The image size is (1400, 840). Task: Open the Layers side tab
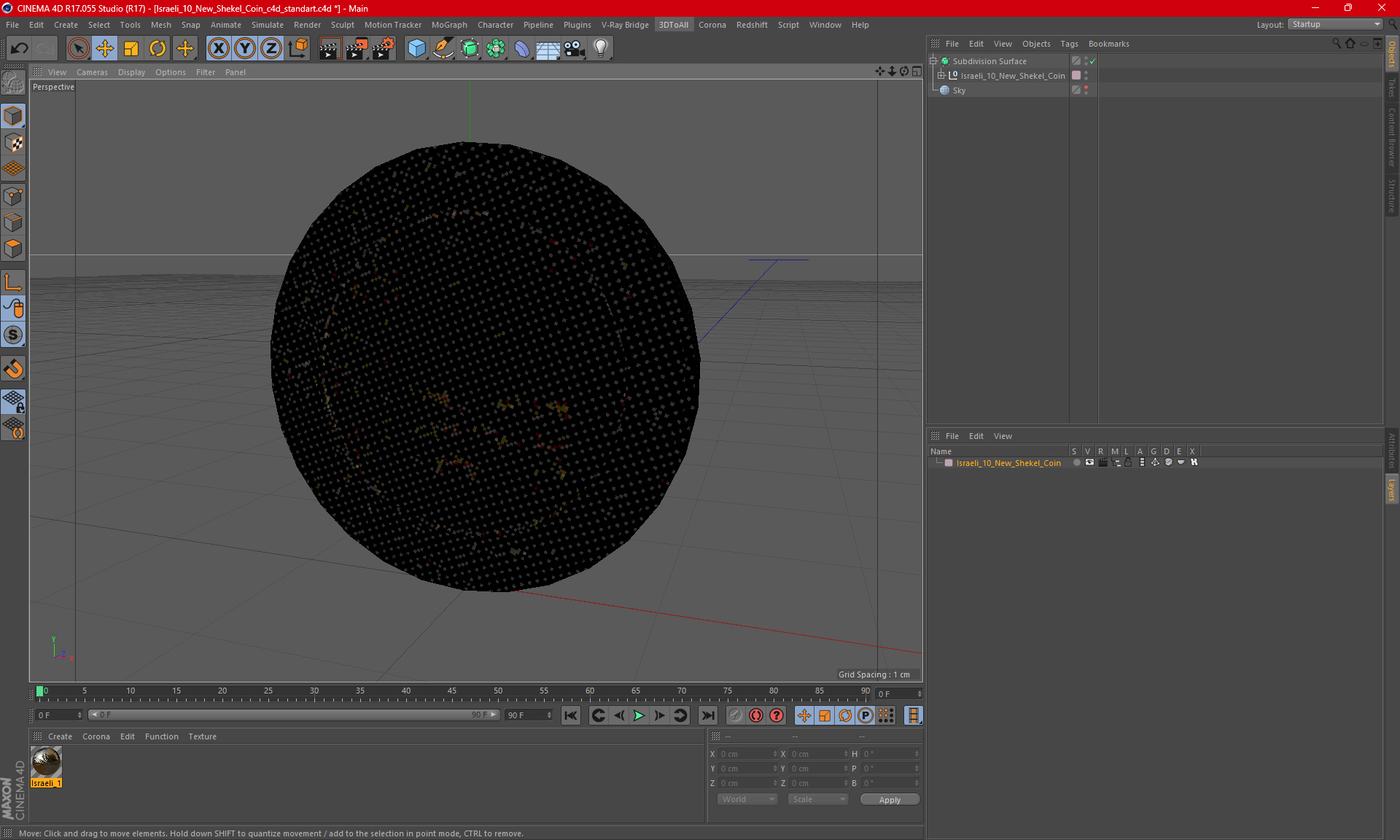click(1391, 490)
